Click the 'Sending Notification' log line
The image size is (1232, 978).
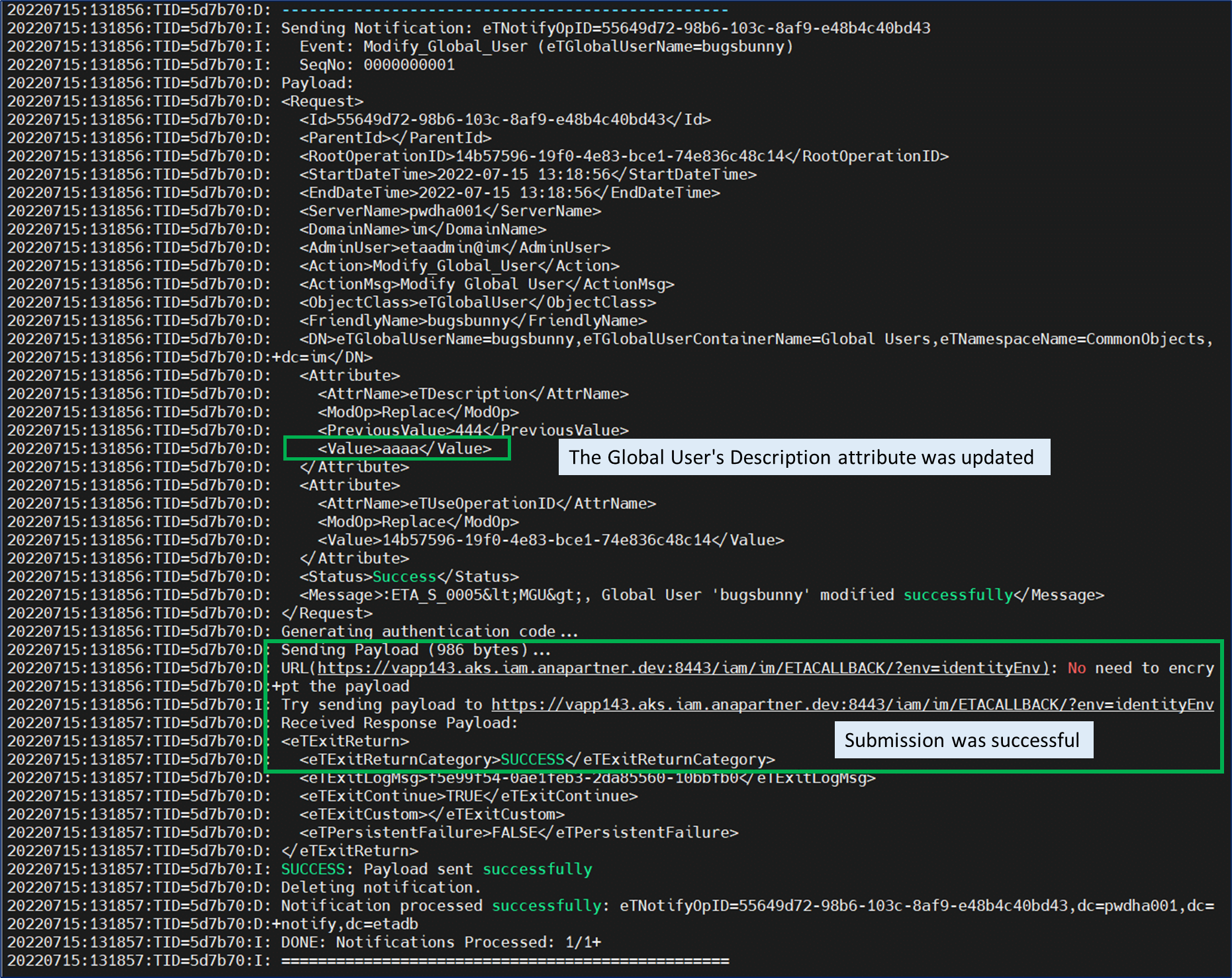coord(605,28)
